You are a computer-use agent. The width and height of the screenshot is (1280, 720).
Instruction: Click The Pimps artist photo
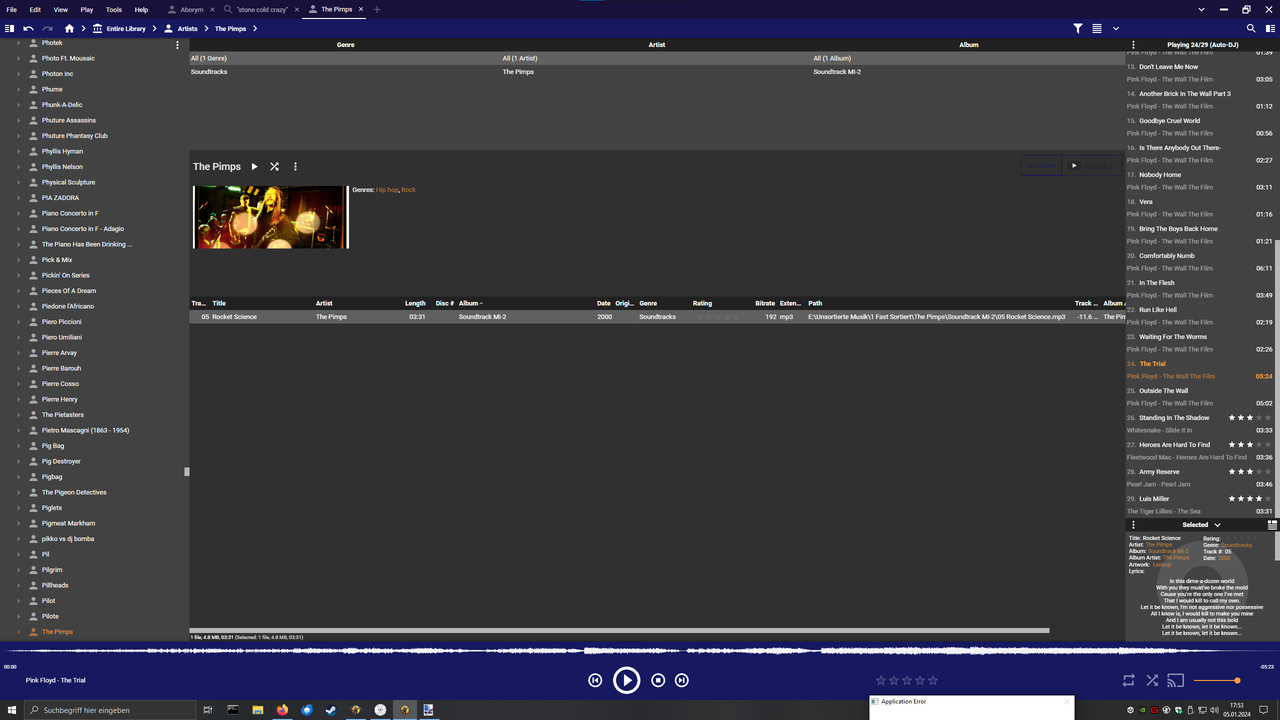click(x=270, y=216)
